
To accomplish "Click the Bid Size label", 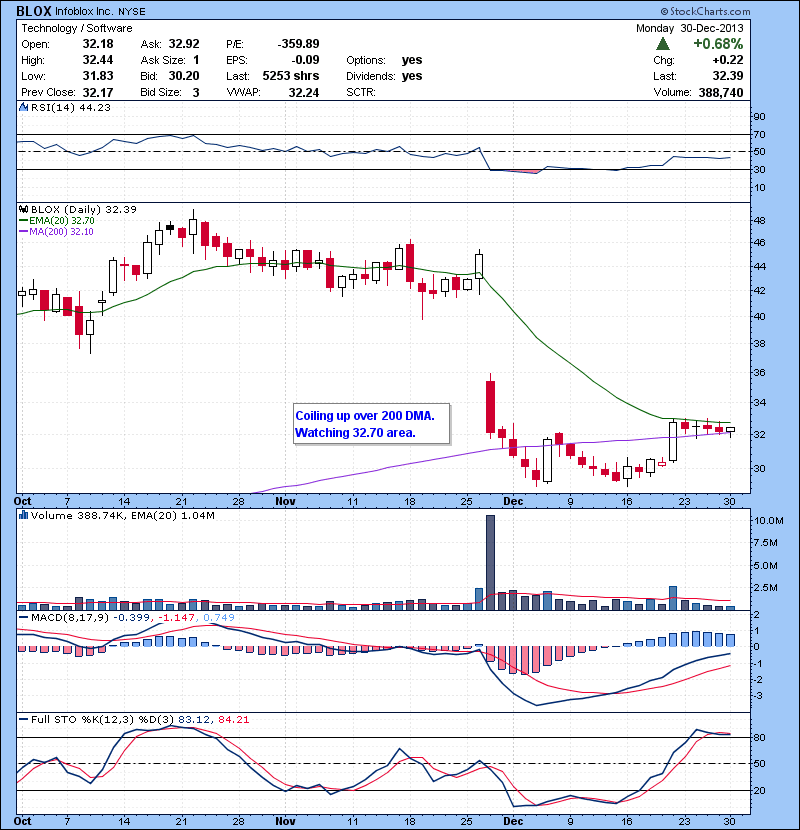I will [161, 93].
